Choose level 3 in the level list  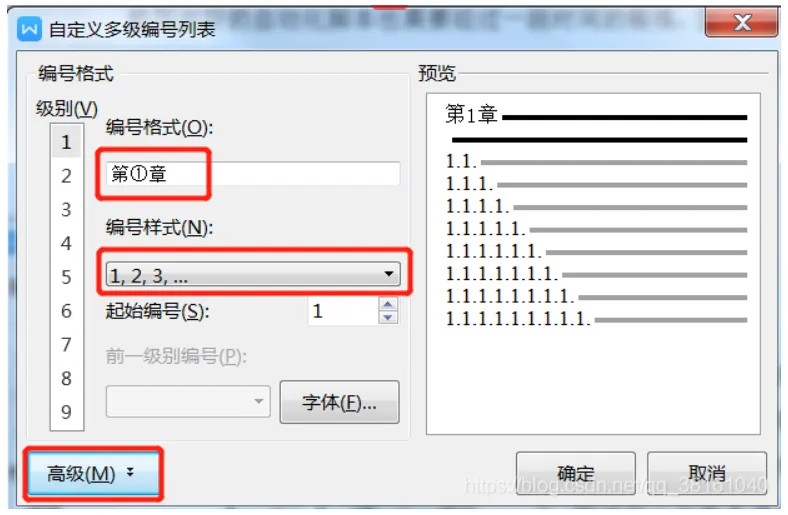pyautogui.click(x=66, y=210)
